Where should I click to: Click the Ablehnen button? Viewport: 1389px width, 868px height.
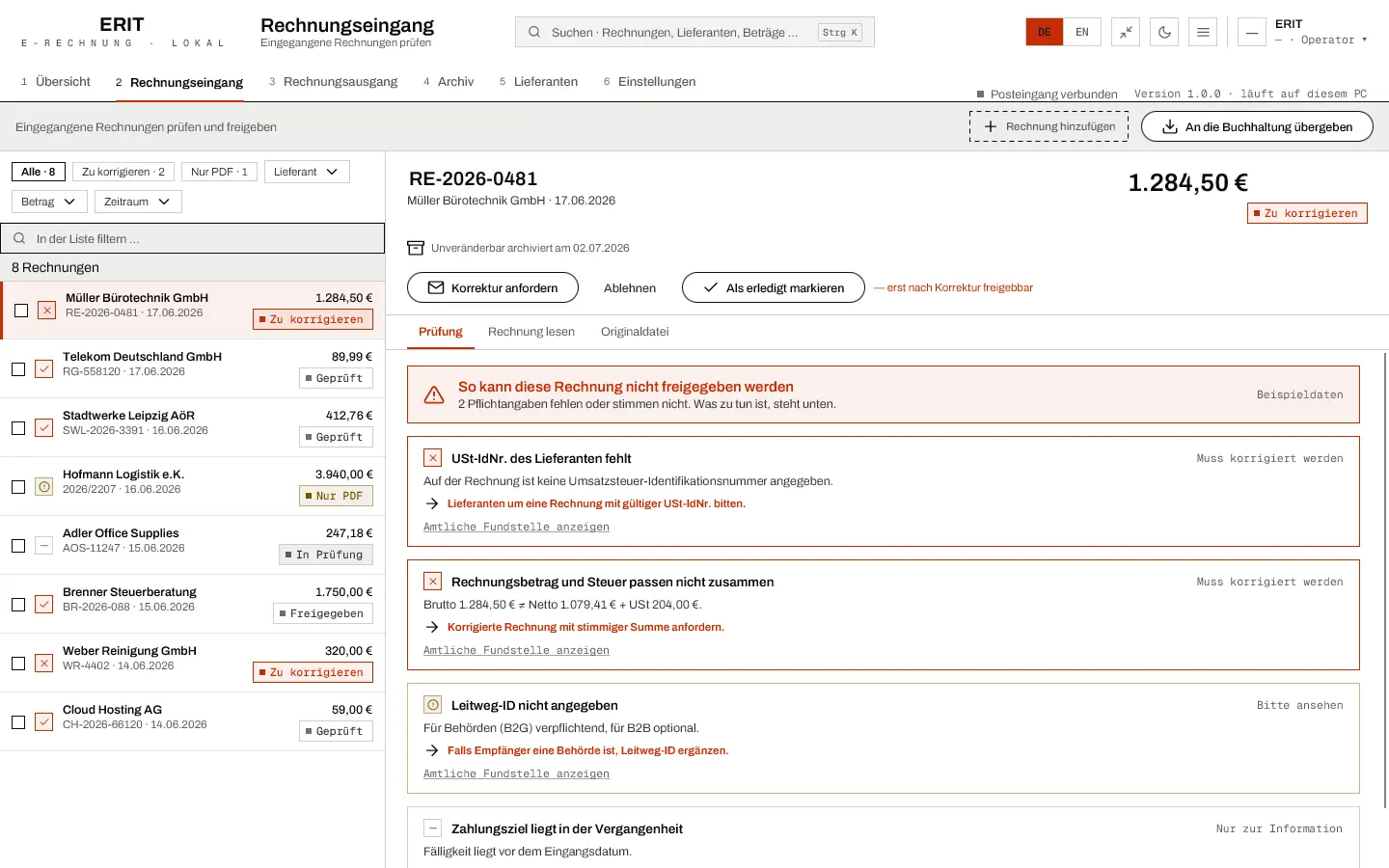click(x=630, y=287)
